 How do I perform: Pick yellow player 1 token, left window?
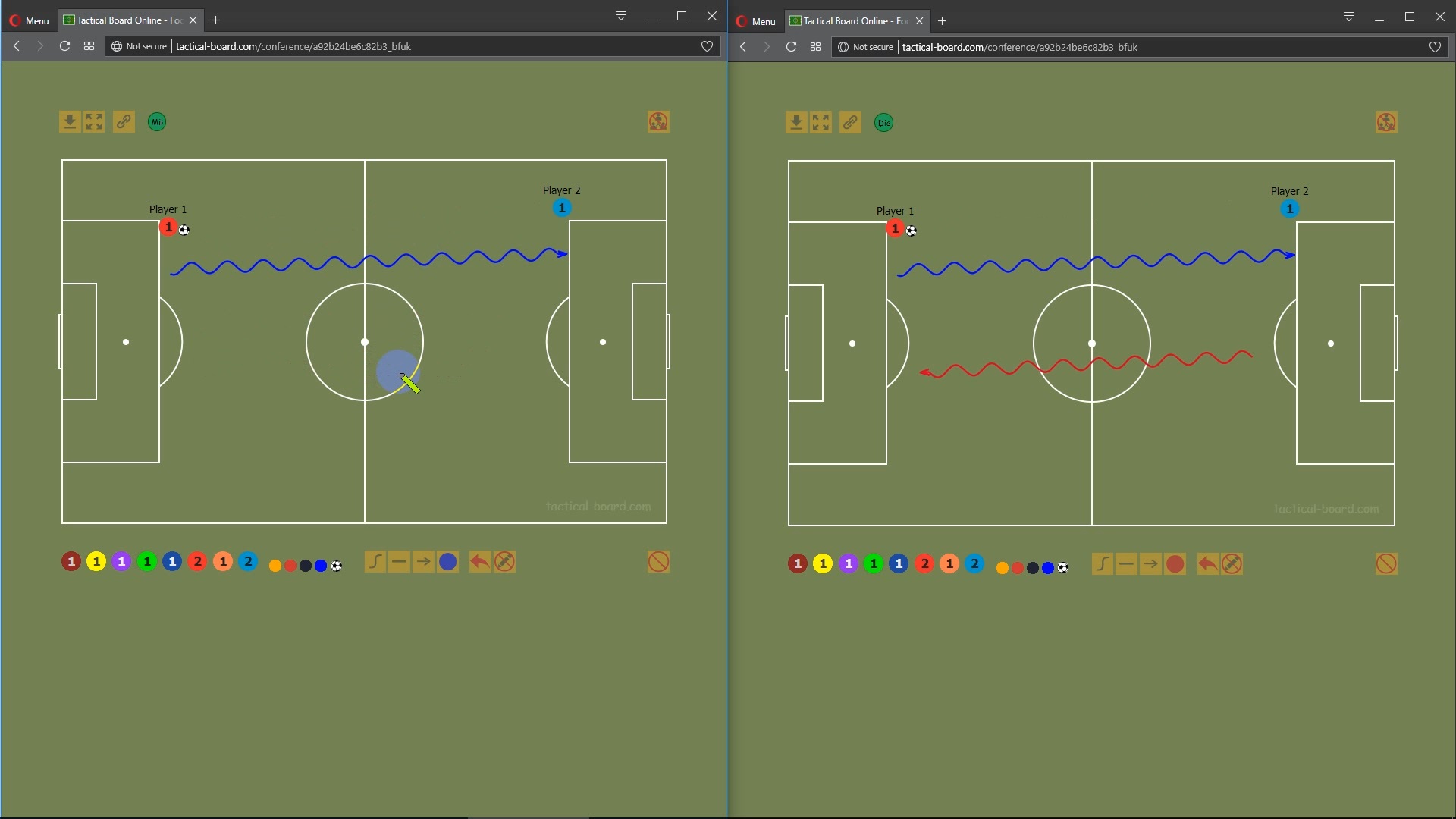[96, 561]
